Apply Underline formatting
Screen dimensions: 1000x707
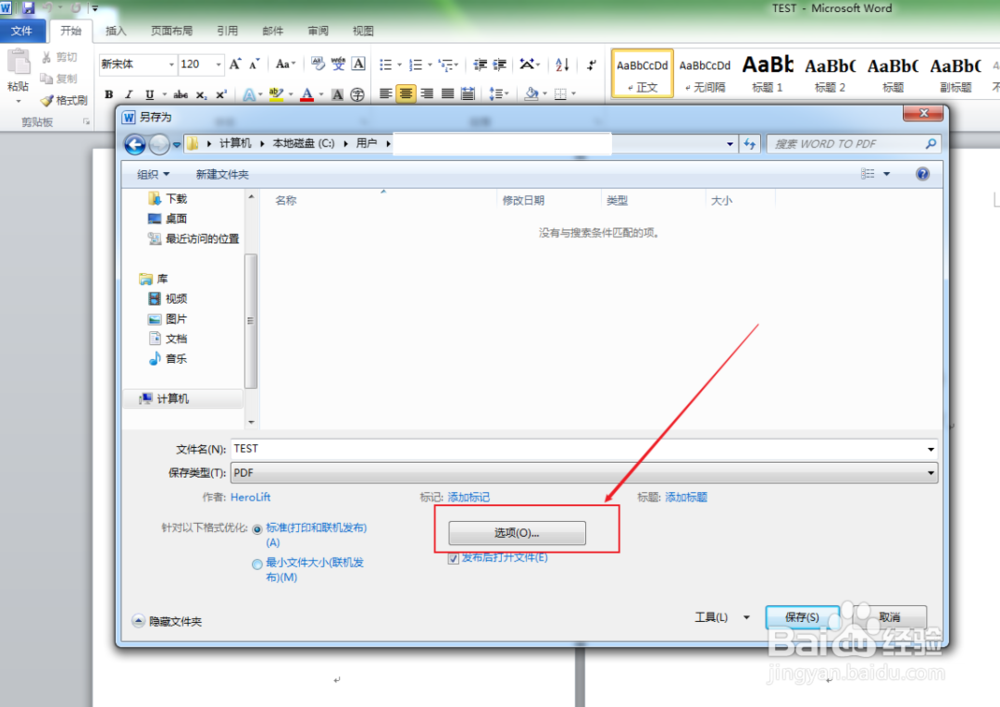149,94
